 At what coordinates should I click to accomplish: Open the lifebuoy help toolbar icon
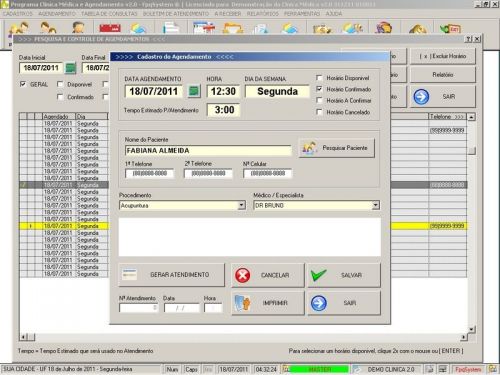384,28
